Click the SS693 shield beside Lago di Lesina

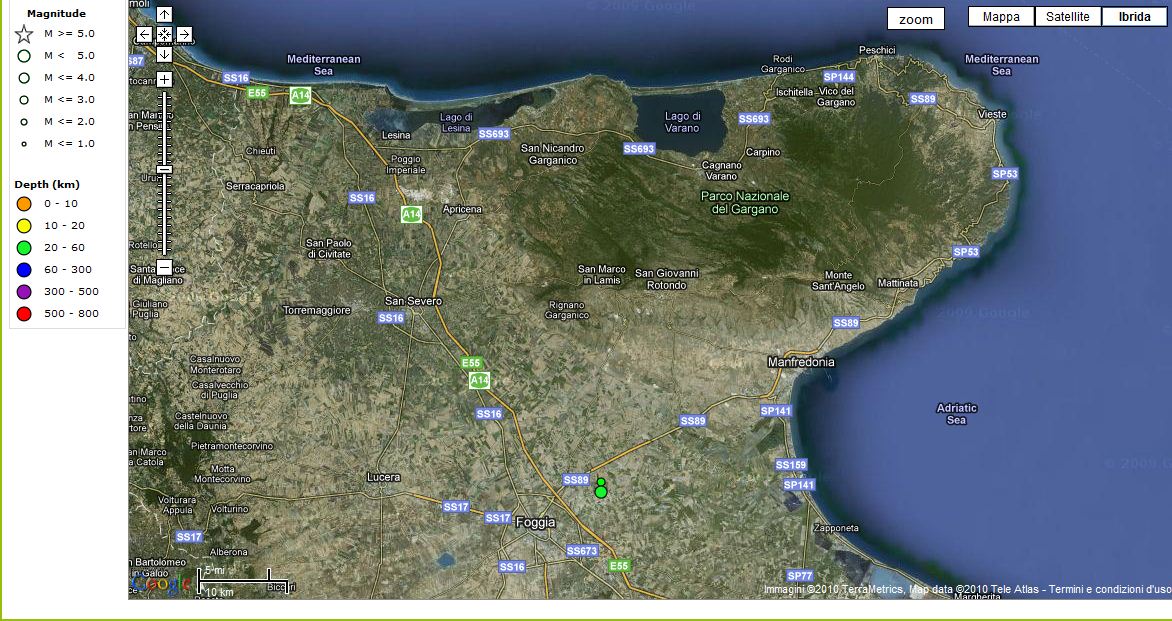pyautogui.click(x=493, y=134)
